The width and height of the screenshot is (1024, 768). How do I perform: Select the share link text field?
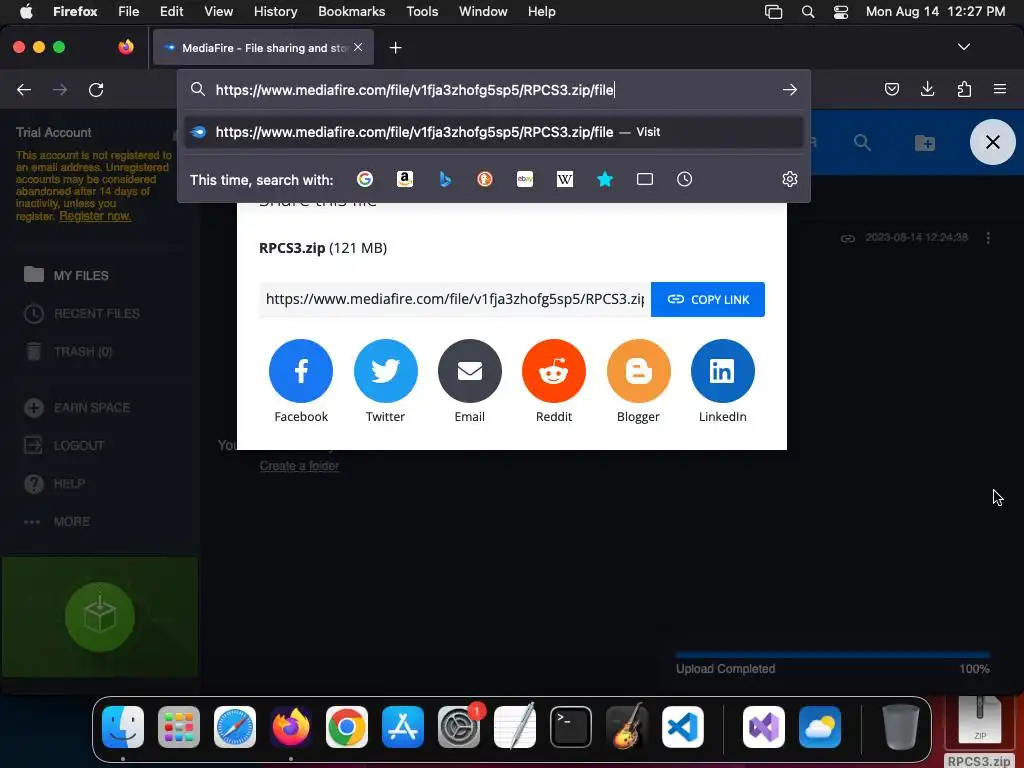(x=455, y=299)
